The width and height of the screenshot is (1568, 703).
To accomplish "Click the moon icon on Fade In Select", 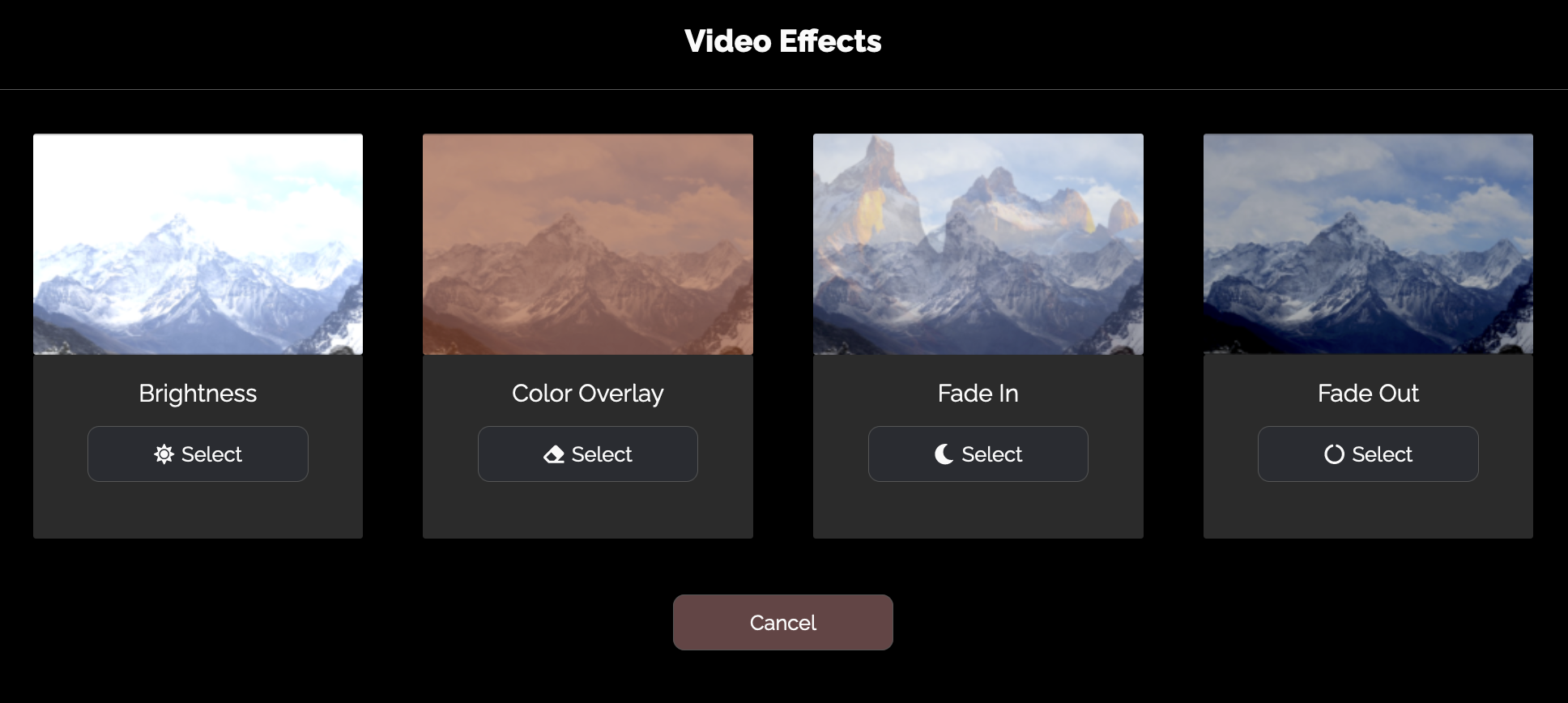I will [944, 454].
